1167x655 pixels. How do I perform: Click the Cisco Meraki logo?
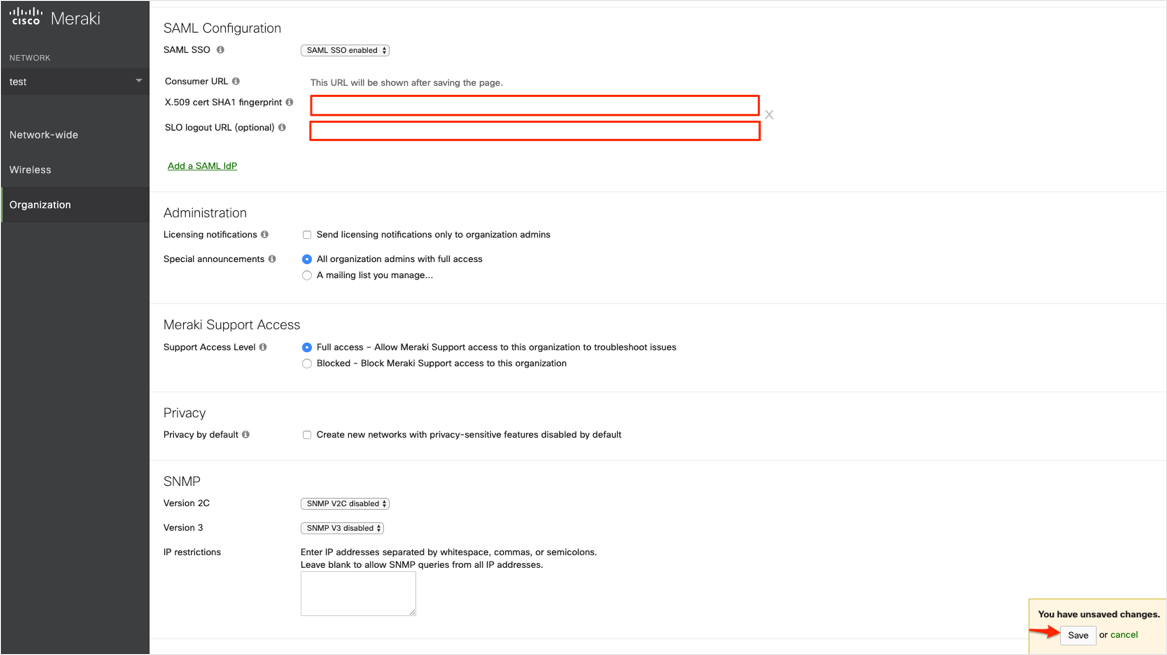55,18
